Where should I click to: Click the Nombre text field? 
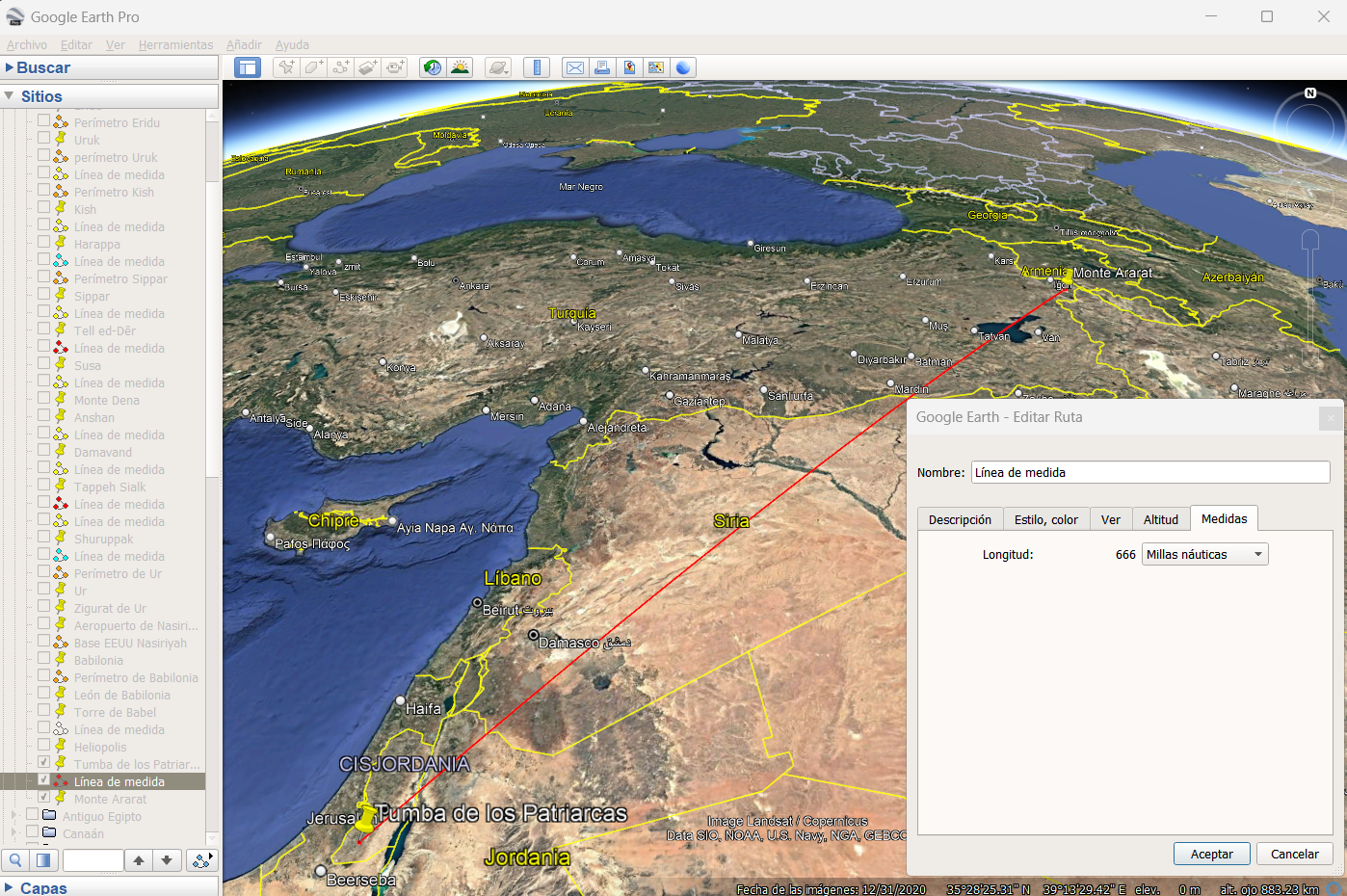pos(1150,472)
